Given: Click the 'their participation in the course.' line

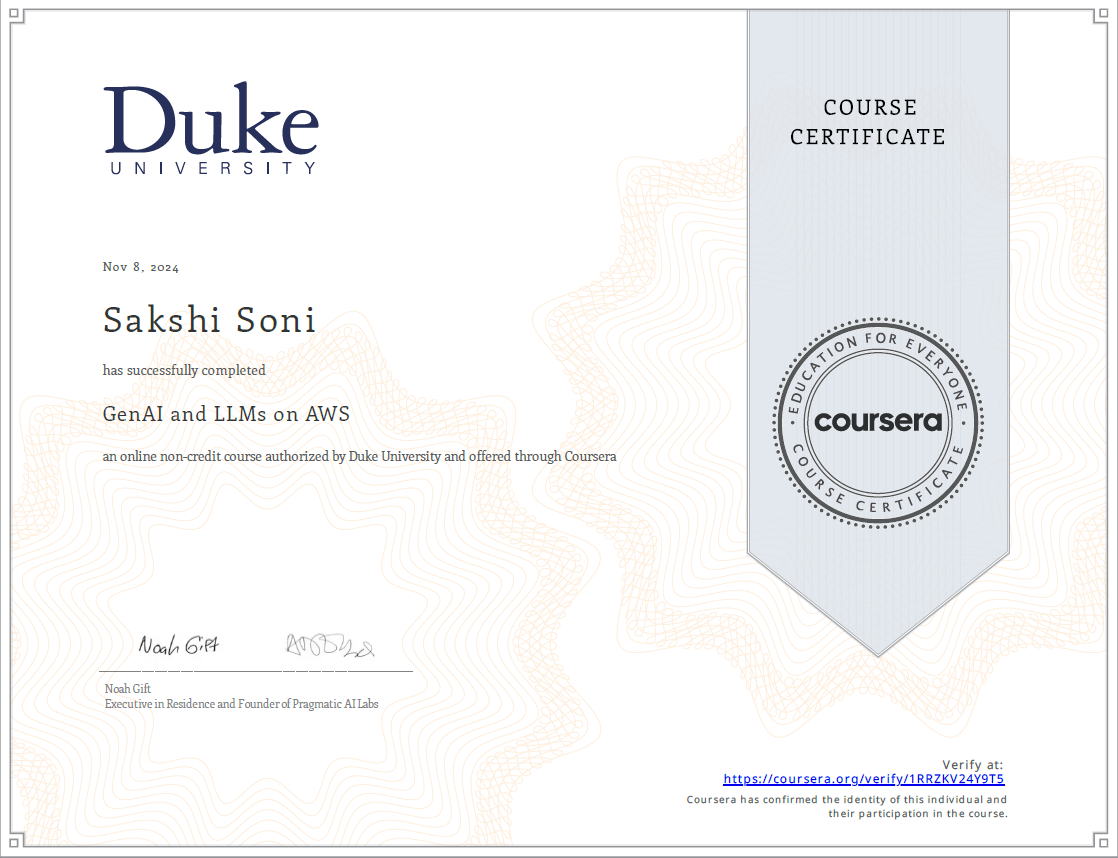Looking at the screenshot, I should pyautogui.click(x=918, y=814).
